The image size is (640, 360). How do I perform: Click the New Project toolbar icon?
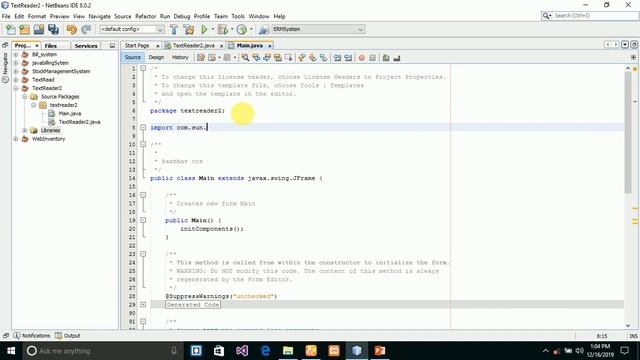tap(24, 29)
